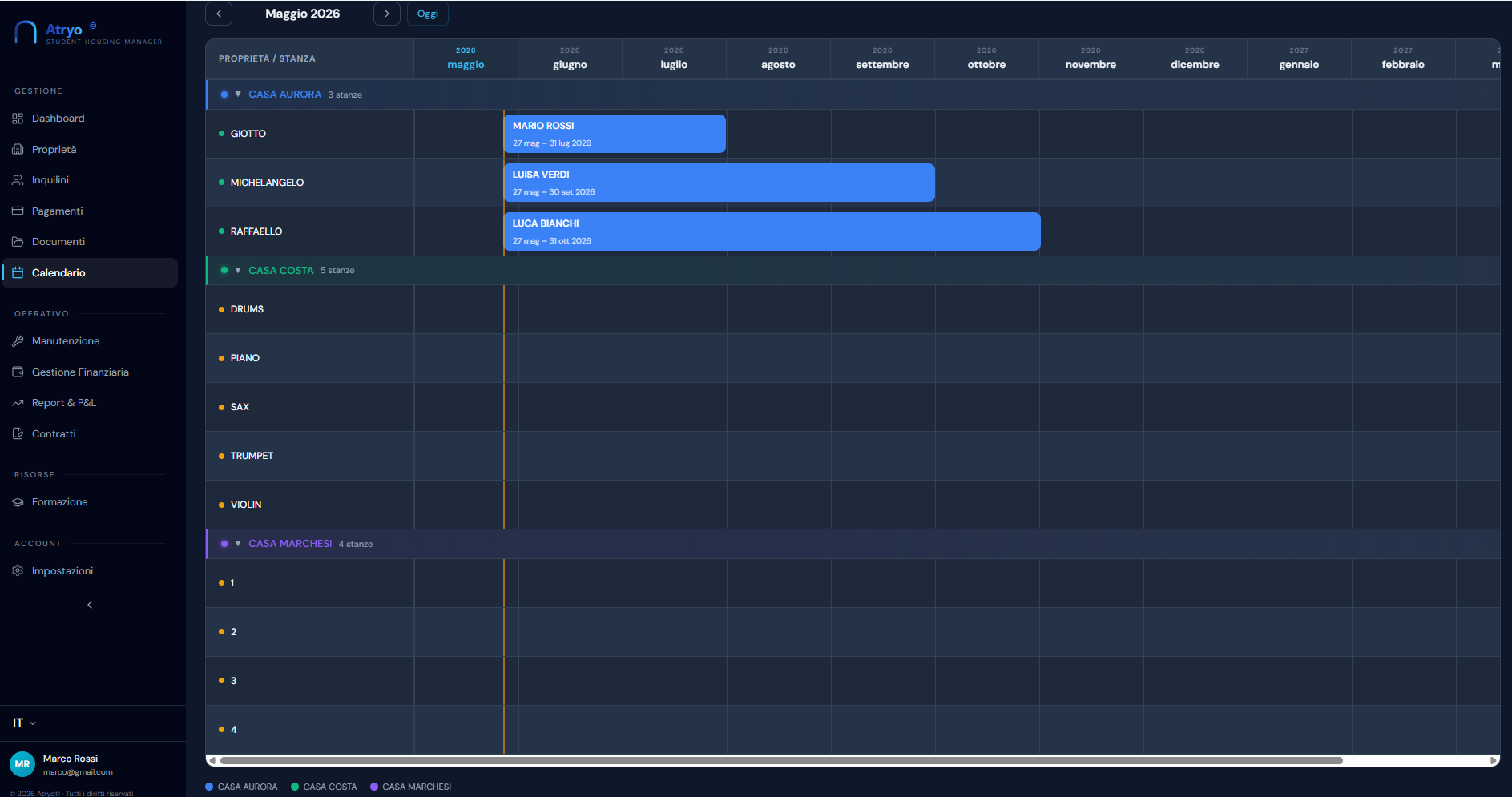Click the Oggi button
Image resolution: width=1512 pixels, height=797 pixels.
tap(428, 14)
